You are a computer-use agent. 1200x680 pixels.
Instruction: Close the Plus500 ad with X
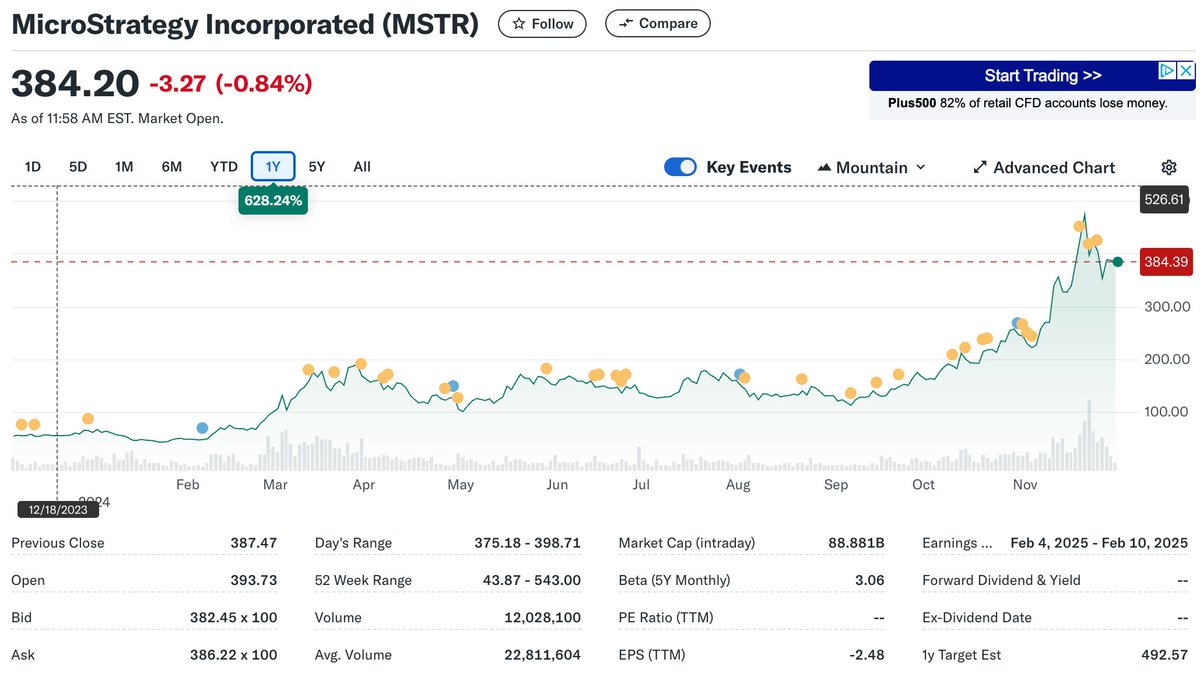(x=1186, y=71)
